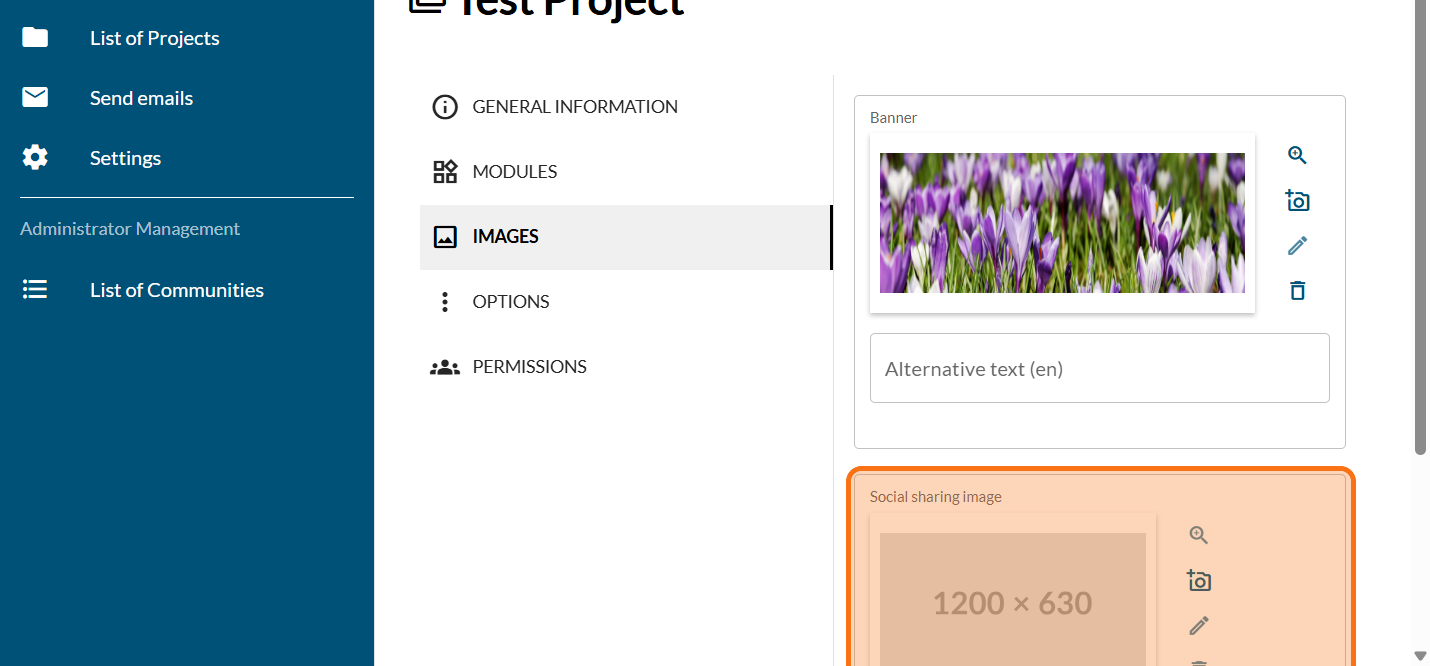Click the List of Projects folder icon

[x=35, y=38]
